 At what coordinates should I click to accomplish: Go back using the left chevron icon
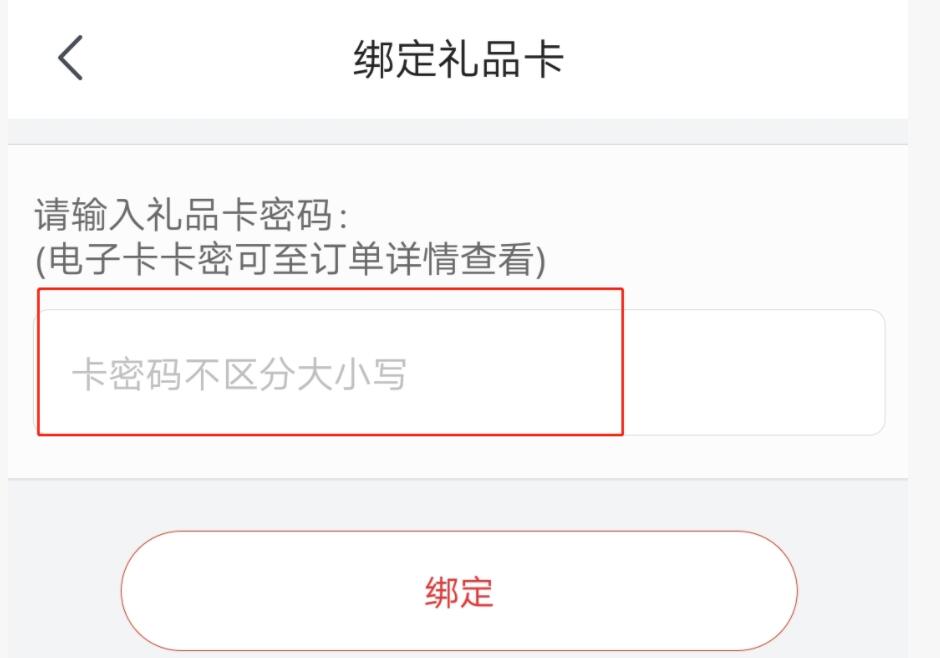(x=70, y=58)
